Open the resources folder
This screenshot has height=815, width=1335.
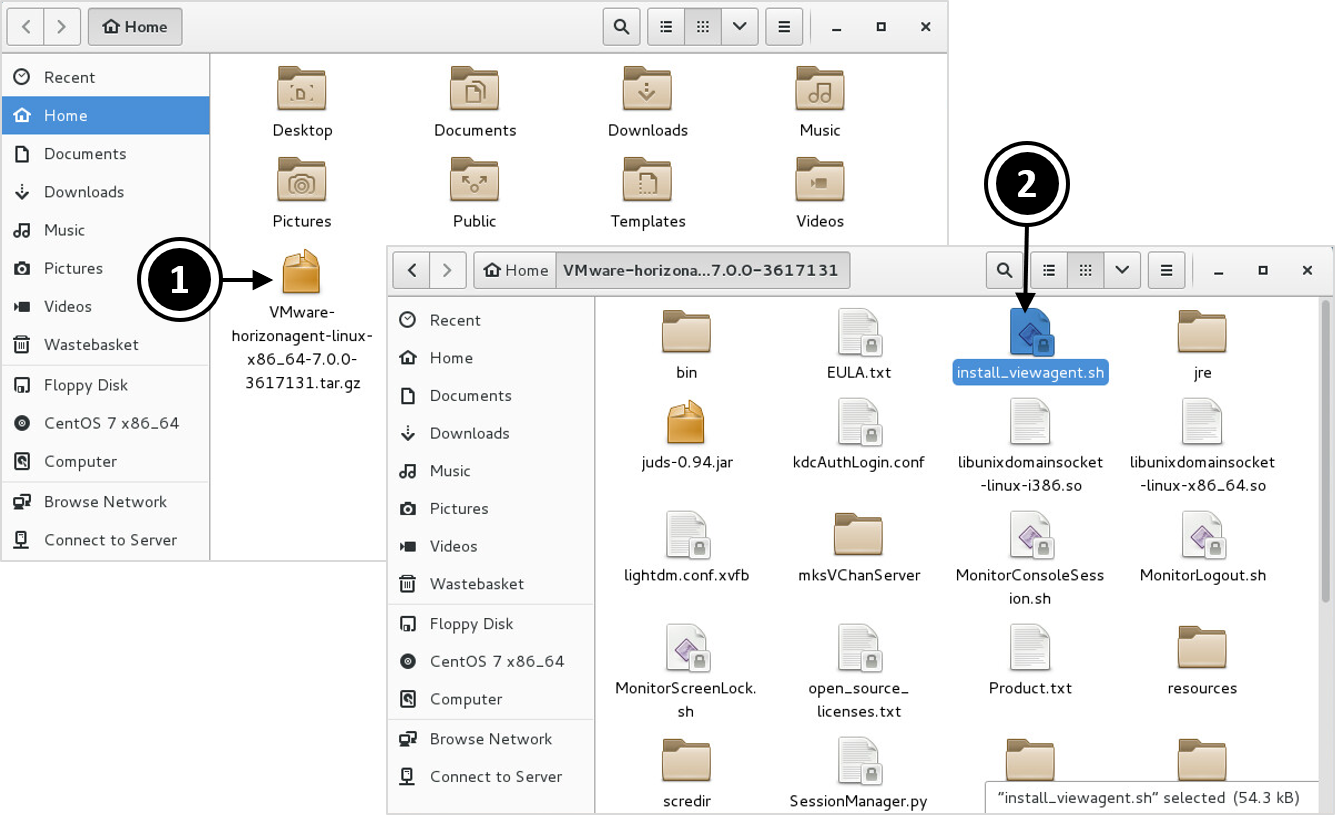1202,648
